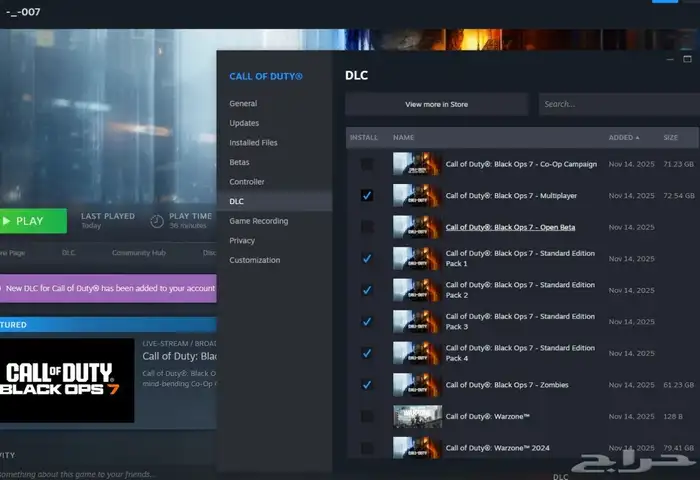Click the Black Ops 7 Multiplayer name

click(511, 196)
